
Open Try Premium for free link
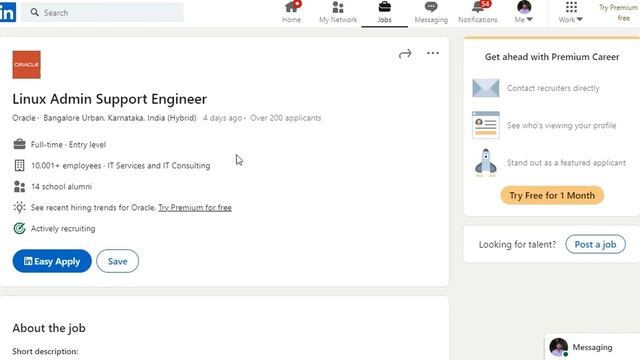[x=195, y=207]
